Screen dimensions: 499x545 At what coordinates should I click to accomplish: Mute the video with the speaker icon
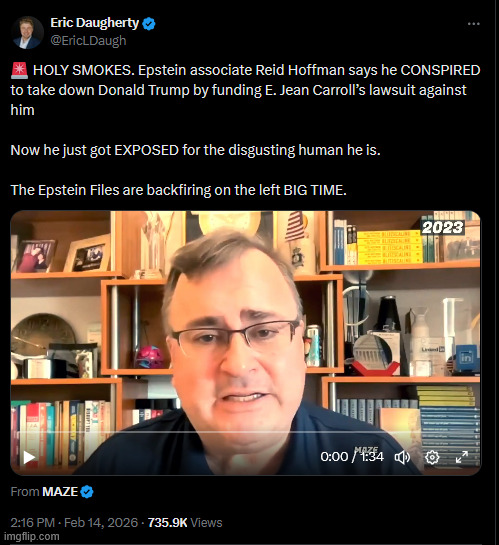[402, 457]
